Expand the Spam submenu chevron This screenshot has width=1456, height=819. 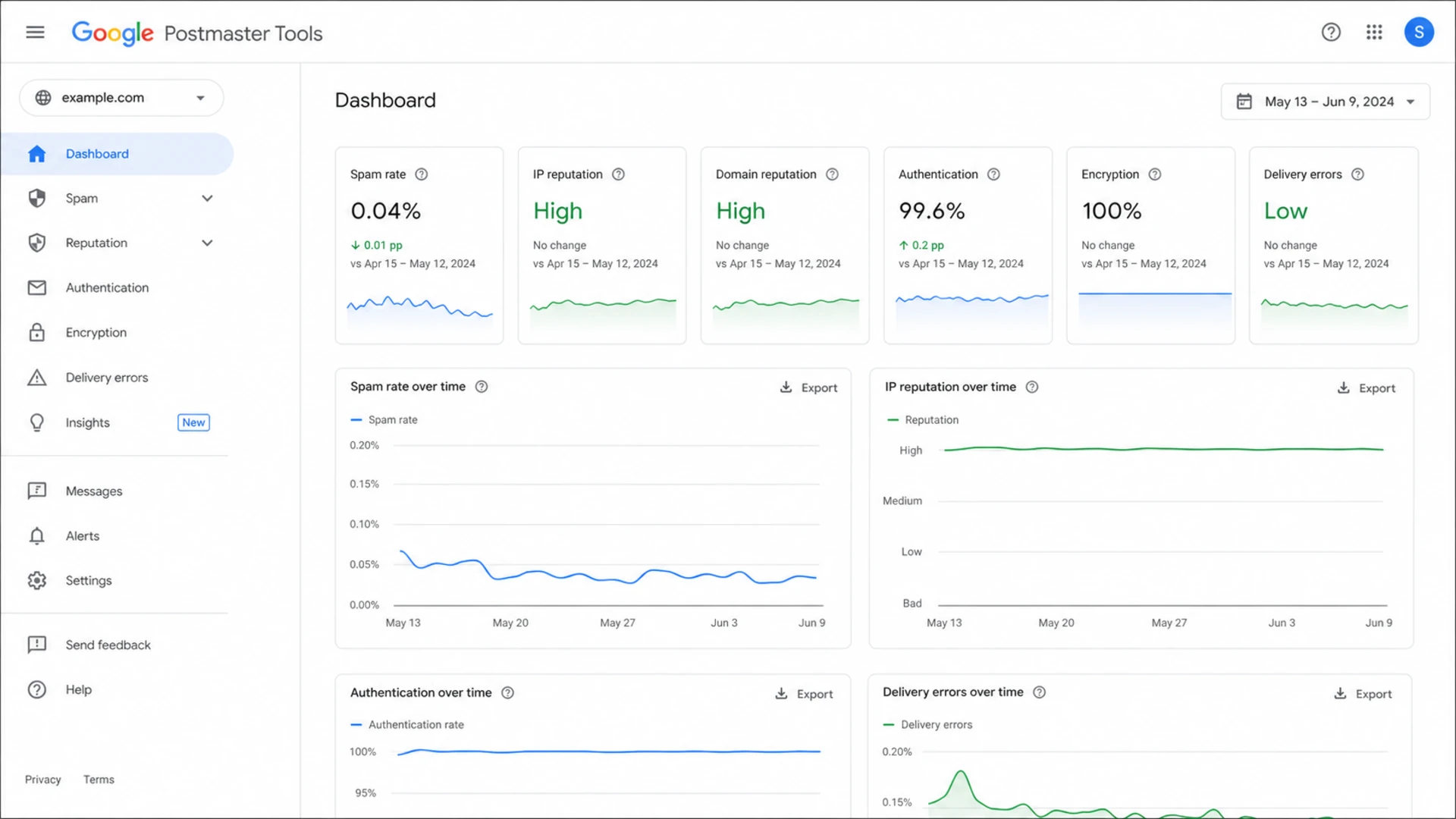[x=207, y=199]
